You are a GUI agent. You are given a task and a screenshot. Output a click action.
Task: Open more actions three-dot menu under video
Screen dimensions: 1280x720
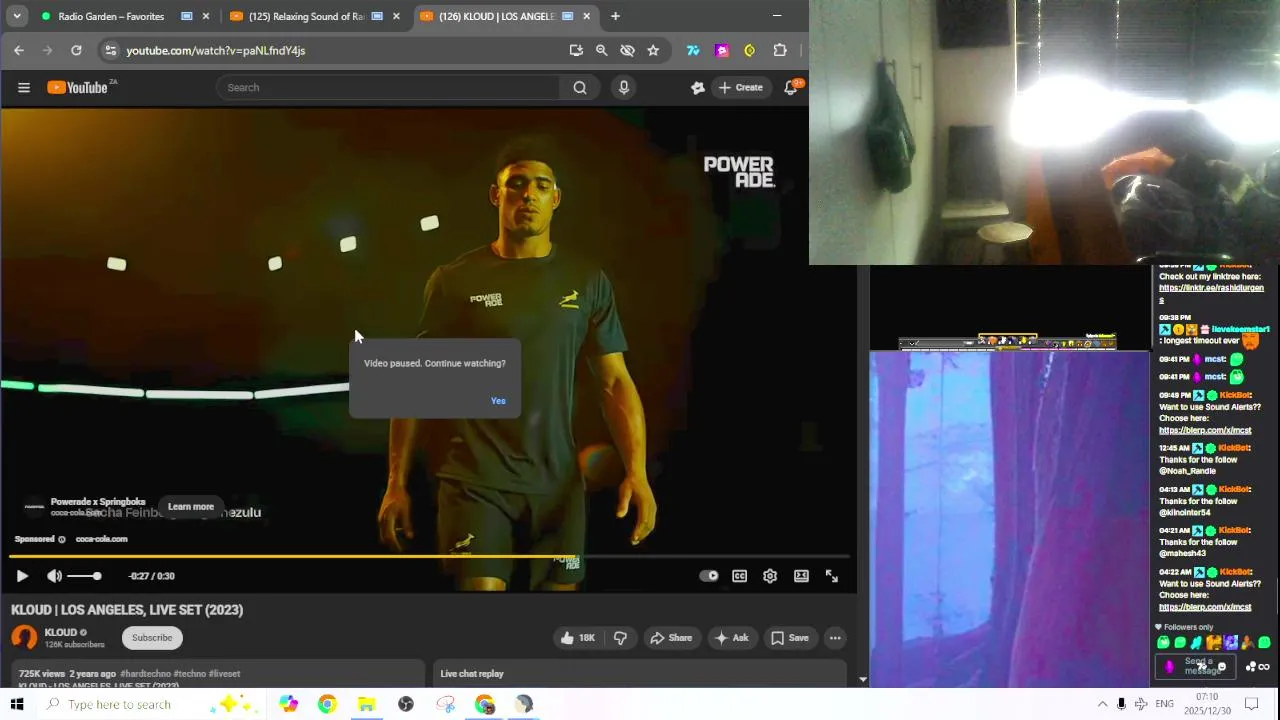coord(835,638)
